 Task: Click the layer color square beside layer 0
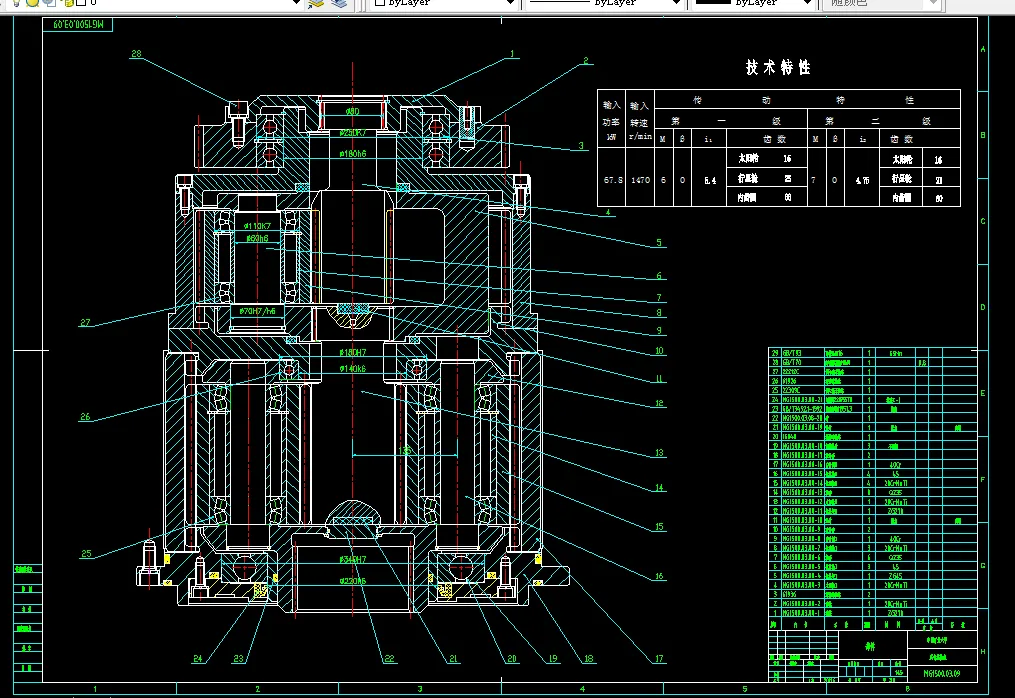79,3
